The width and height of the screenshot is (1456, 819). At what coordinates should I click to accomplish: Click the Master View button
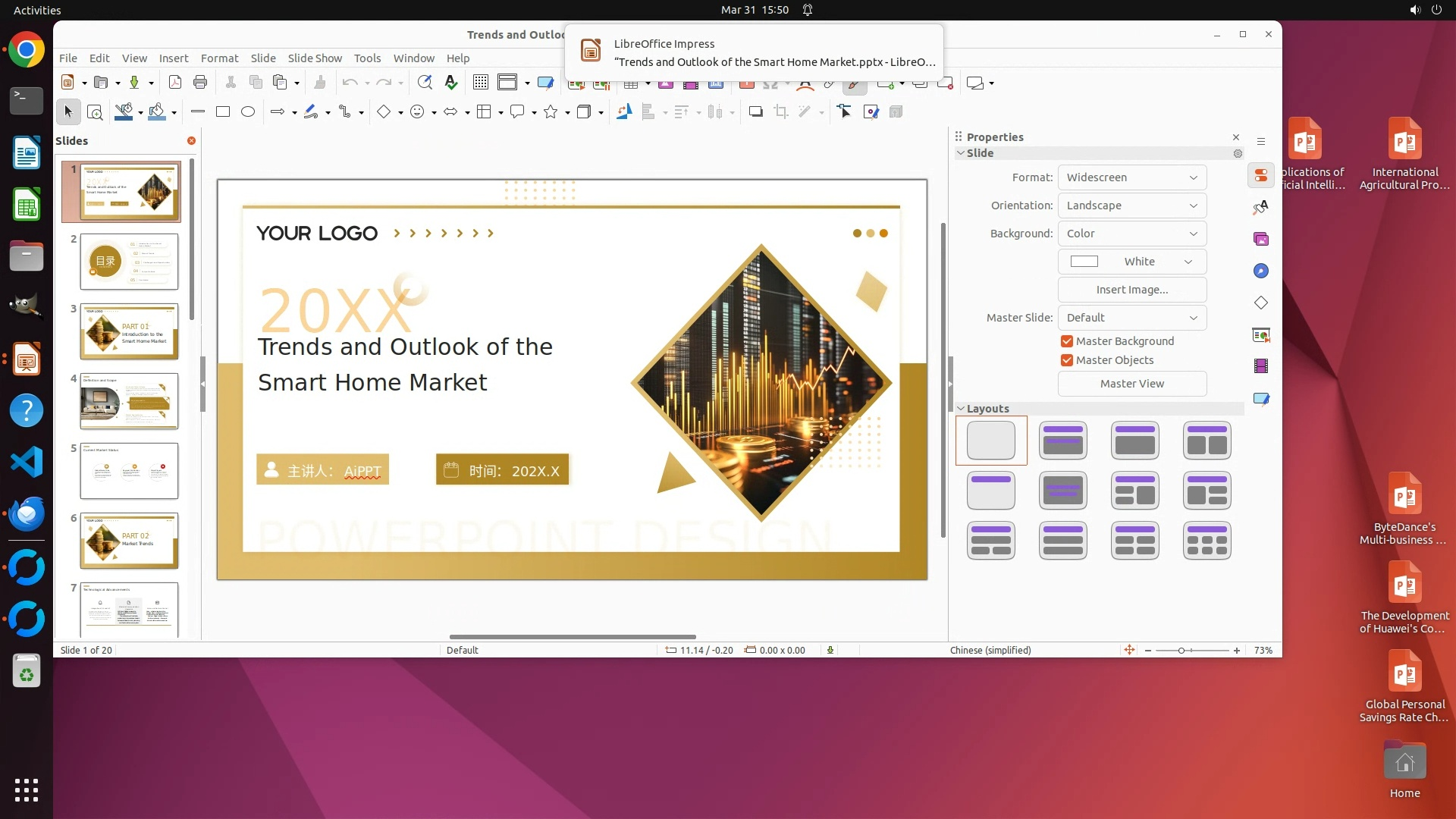[1131, 384]
